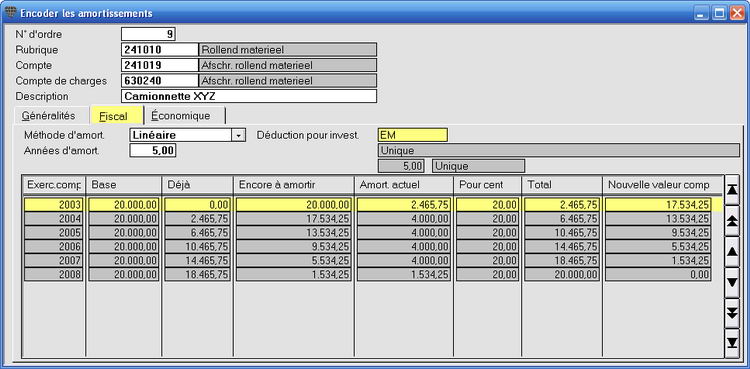750x369 pixels.
Task: Maximize the Encoder les amortissements window
Action: tap(719, 13)
